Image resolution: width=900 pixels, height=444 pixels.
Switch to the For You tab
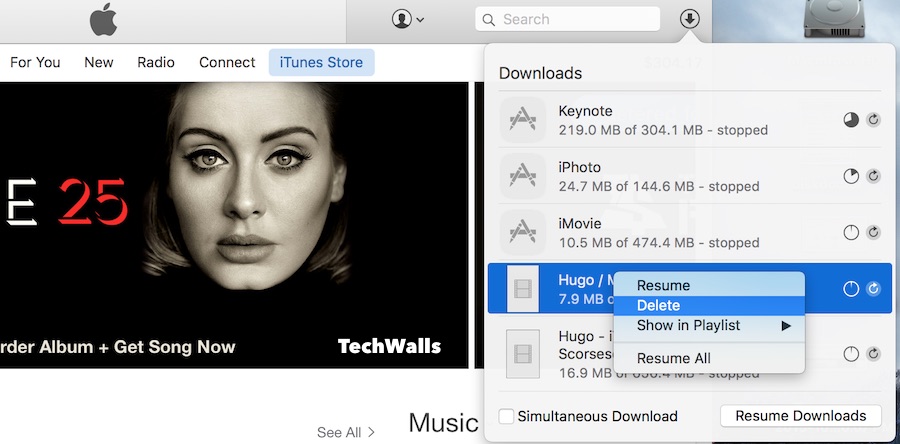click(35, 62)
